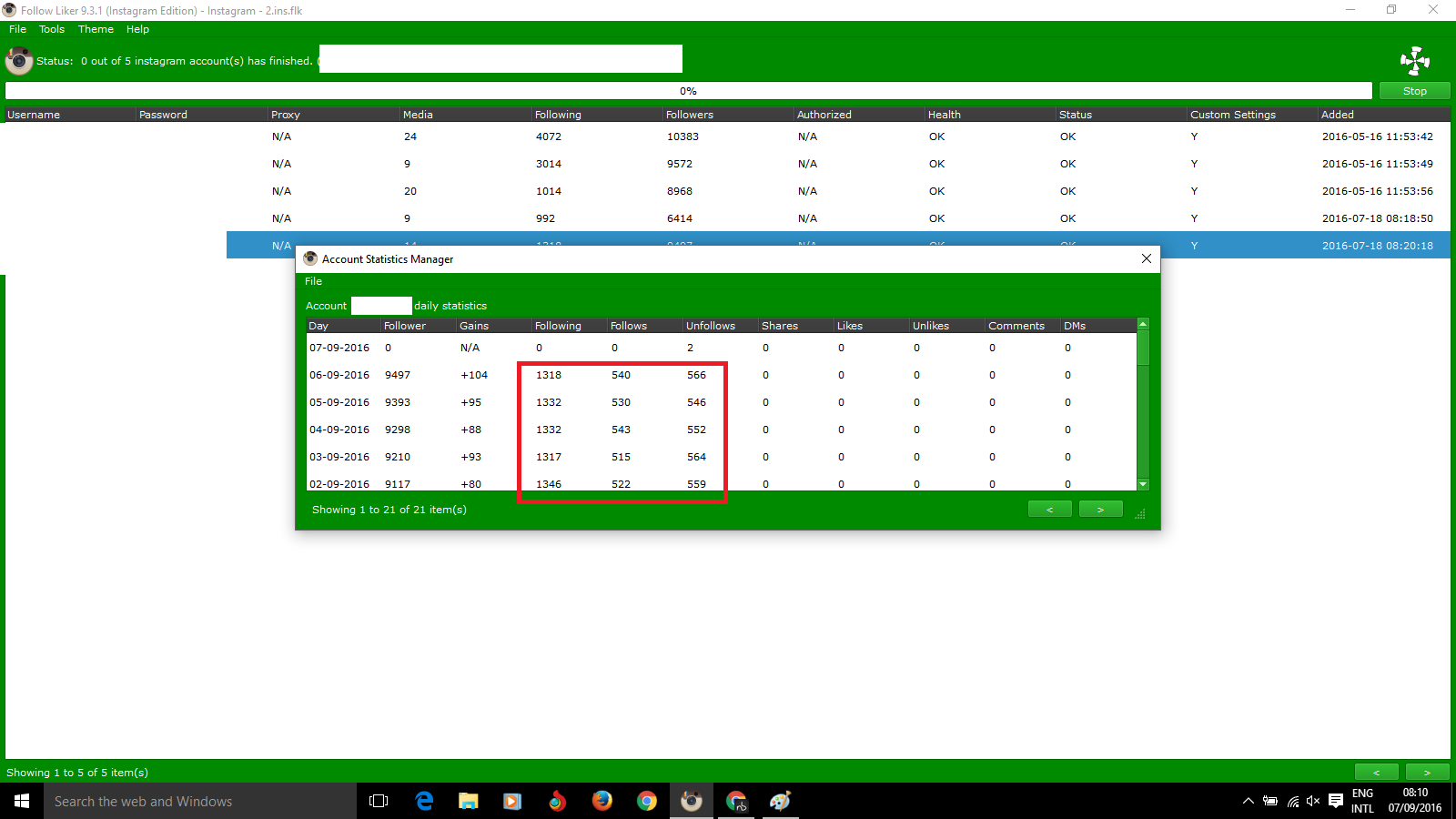Click main window previous page button
Image resolution: width=1456 pixels, height=819 pixels.
click(x=1376, y=773)
